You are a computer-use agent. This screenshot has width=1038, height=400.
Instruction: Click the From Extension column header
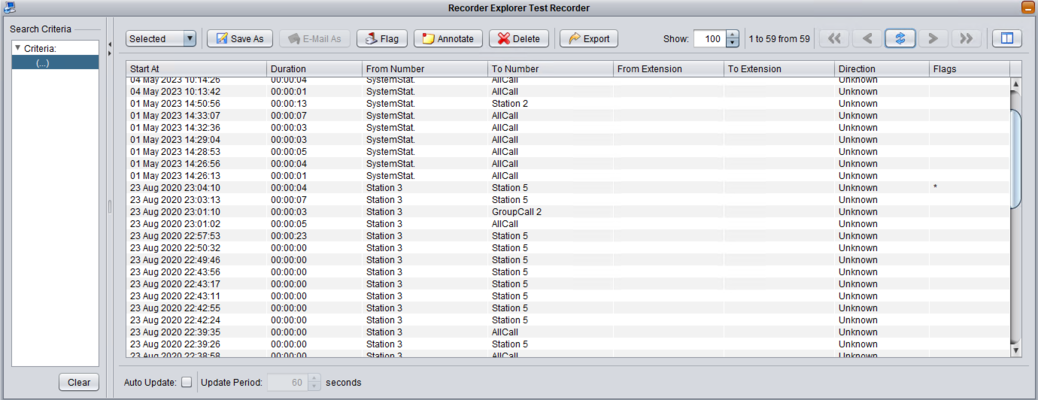(x=669, y=69)
